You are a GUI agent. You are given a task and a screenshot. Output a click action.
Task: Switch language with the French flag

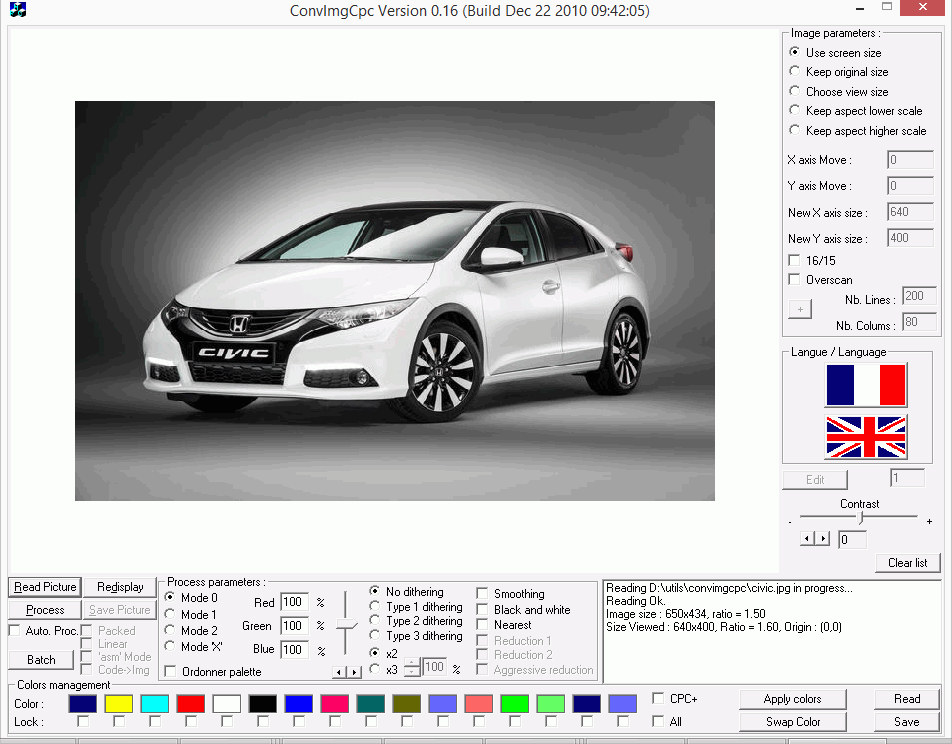pyautogui.click(x=866, y=385)
